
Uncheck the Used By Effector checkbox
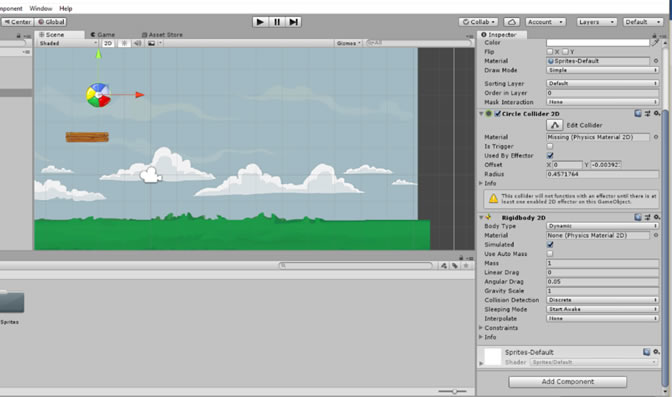[x=550, y=156]
